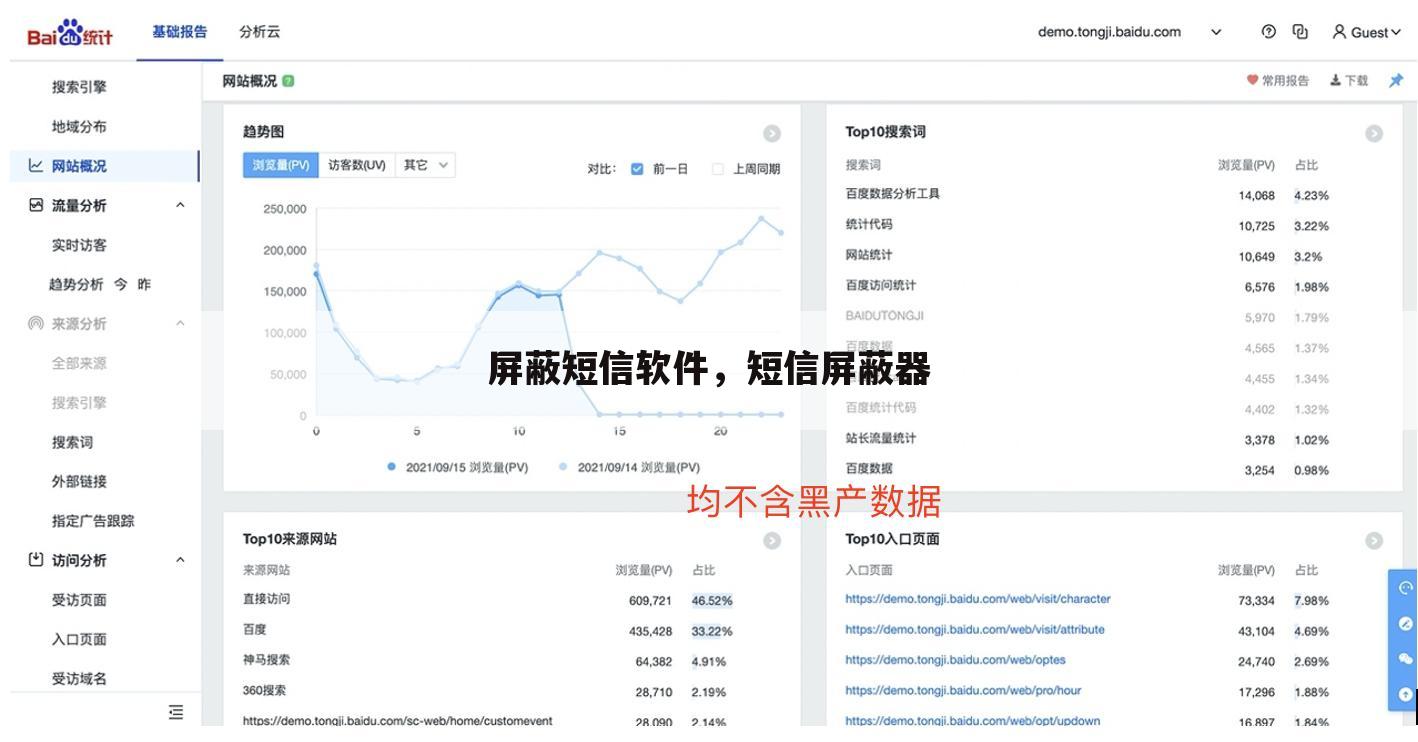This screenshot has height=742, width=1418.
Task: Open the web/pro/hour entry page link
Action: coord(963,690)
